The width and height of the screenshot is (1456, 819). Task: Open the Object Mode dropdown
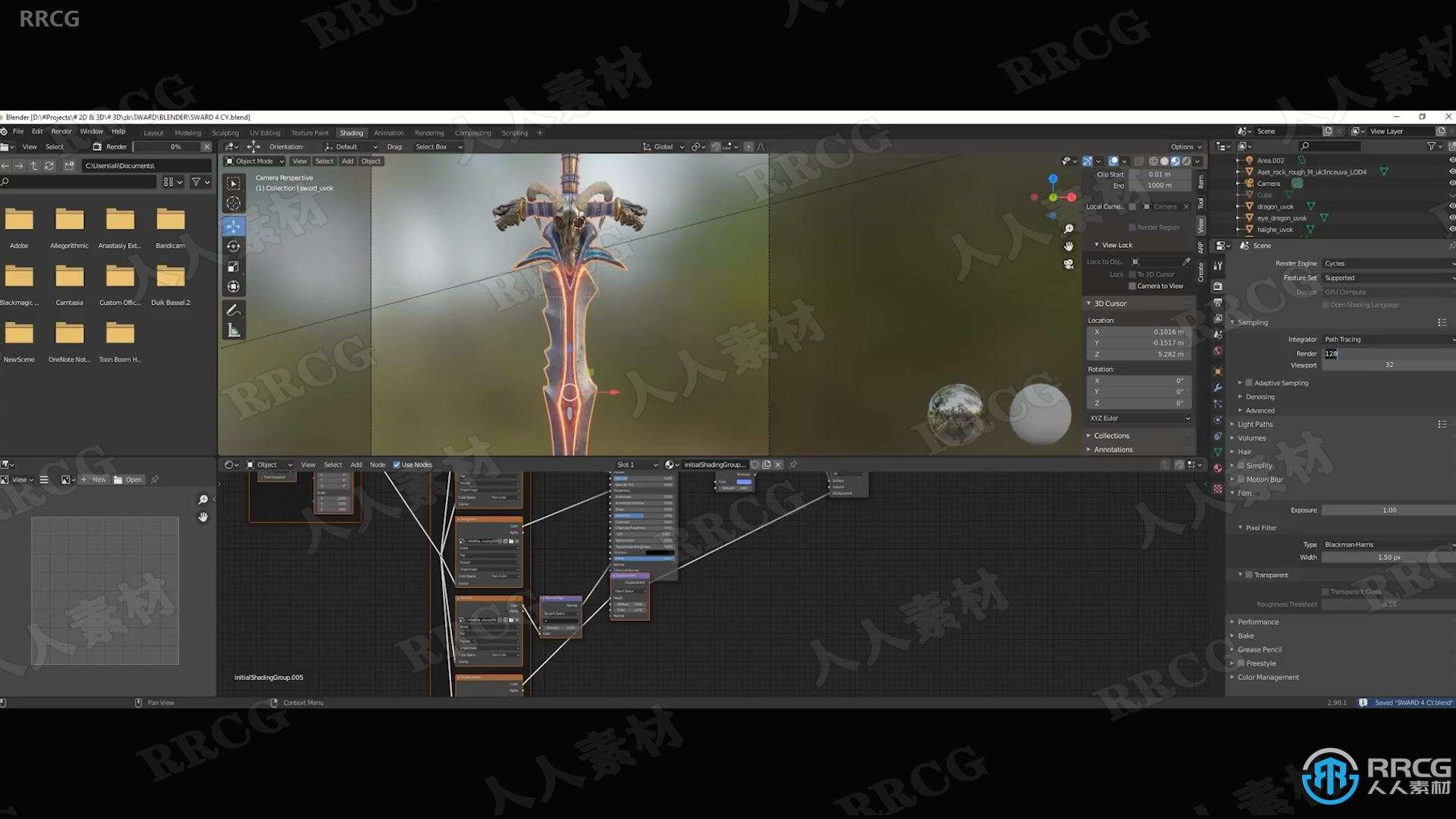(254, 162)
